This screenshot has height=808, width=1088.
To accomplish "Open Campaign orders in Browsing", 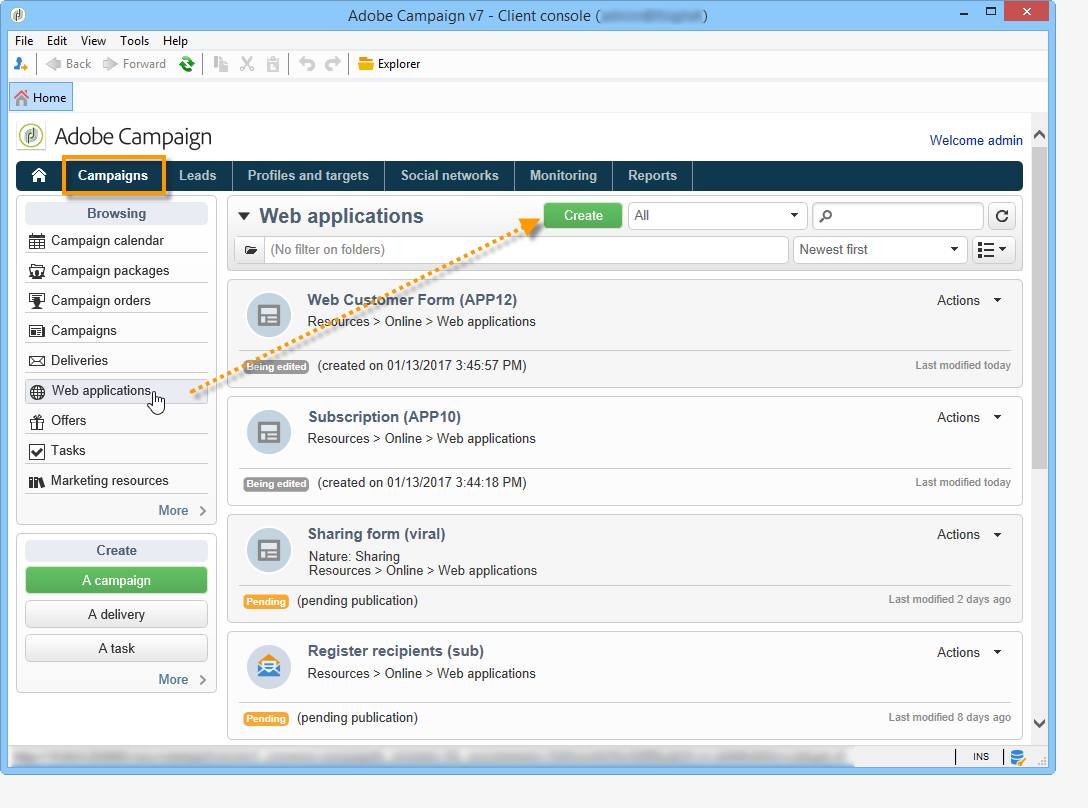I will 117,301.
